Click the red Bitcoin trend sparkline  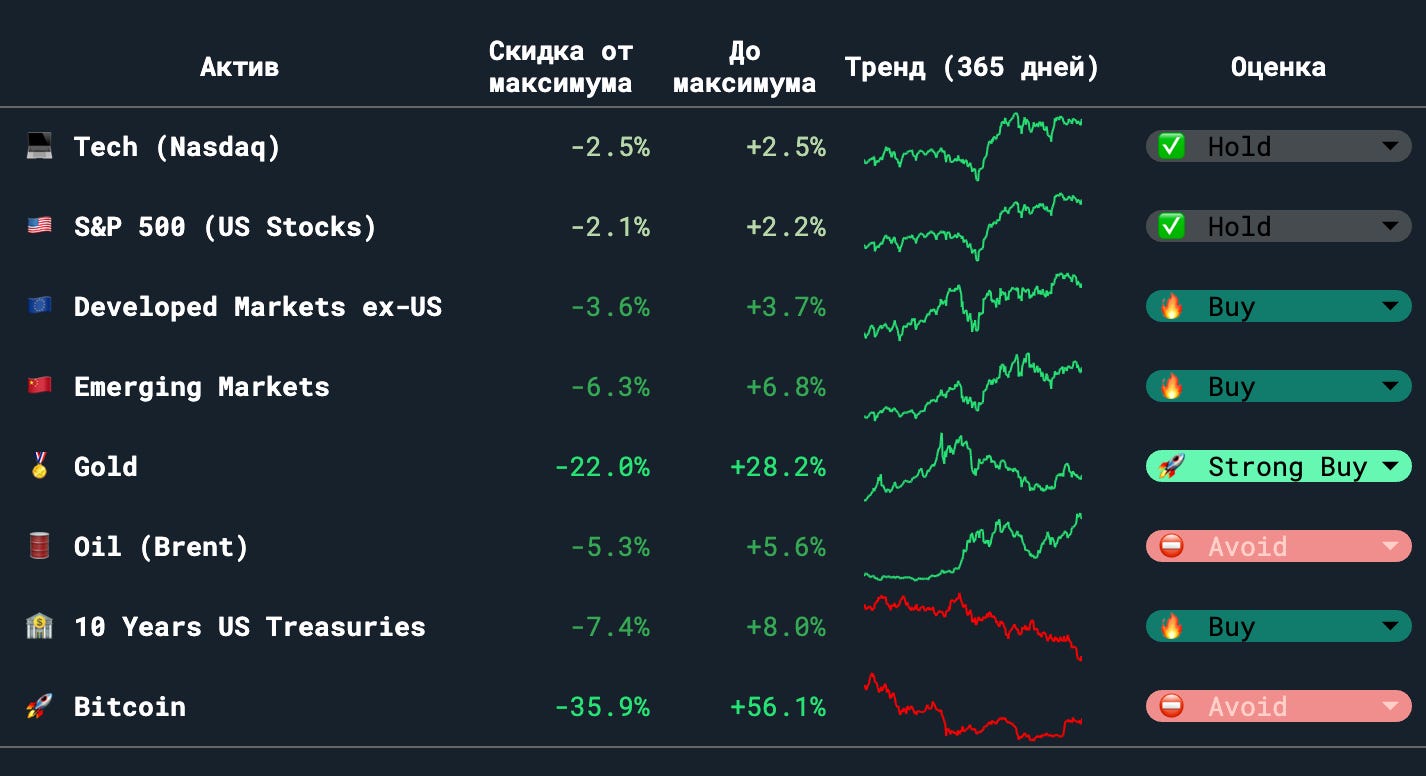tap(973, 707)
